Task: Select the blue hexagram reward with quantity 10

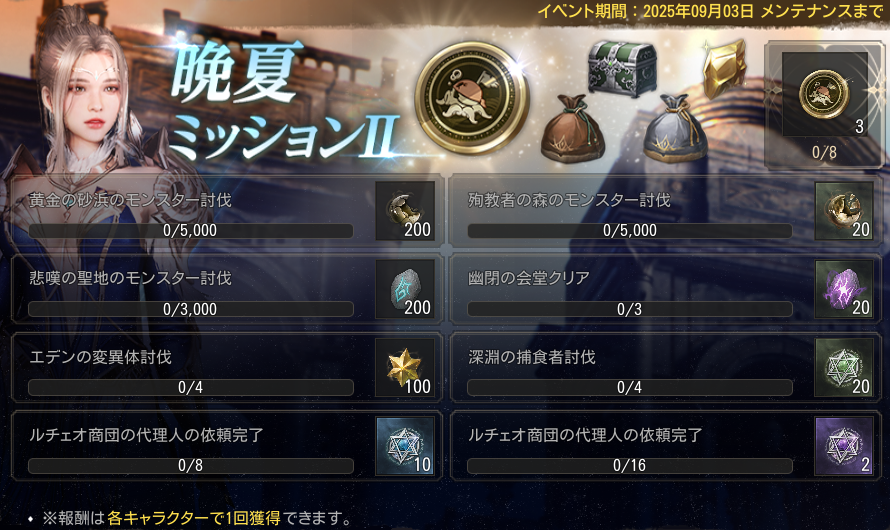Action: point(405,446)
